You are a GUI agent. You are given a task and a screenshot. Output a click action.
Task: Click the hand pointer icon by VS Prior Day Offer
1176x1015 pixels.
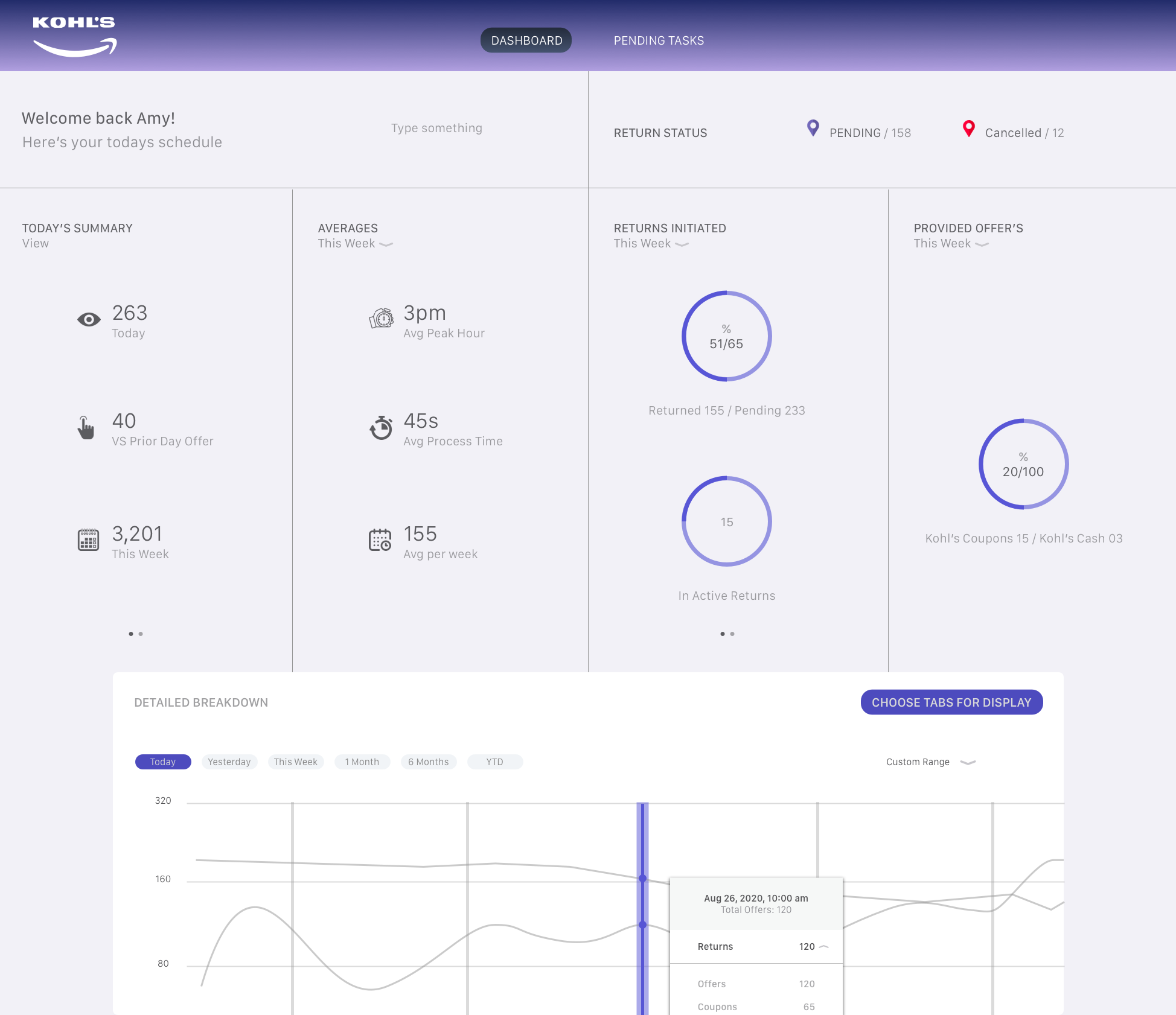(86, 428)
